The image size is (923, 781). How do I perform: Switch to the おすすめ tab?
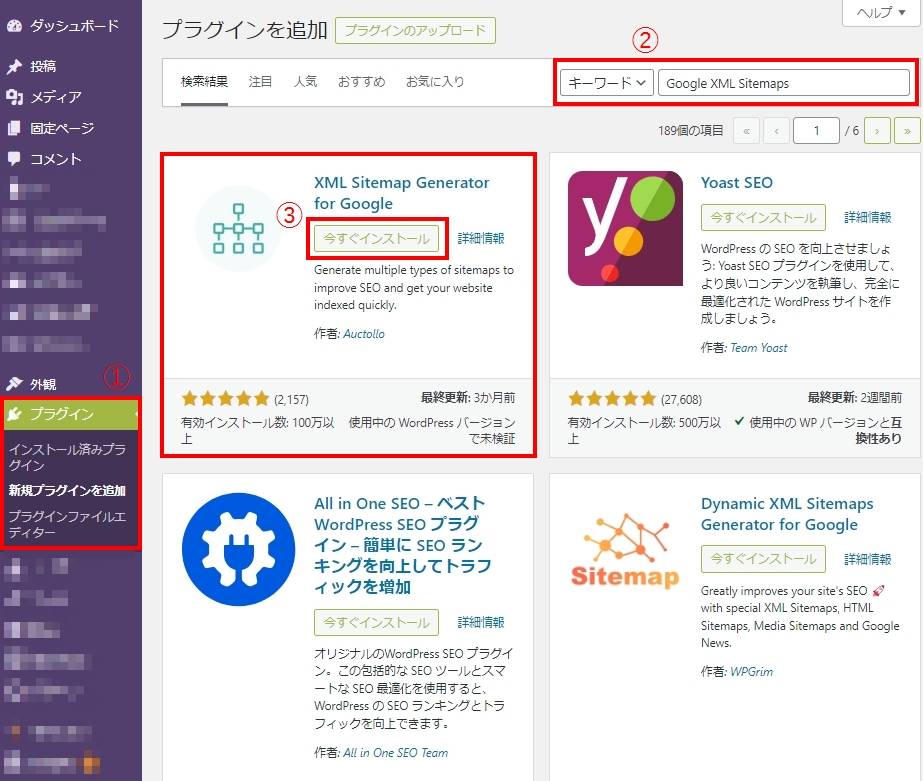point(361,82)
